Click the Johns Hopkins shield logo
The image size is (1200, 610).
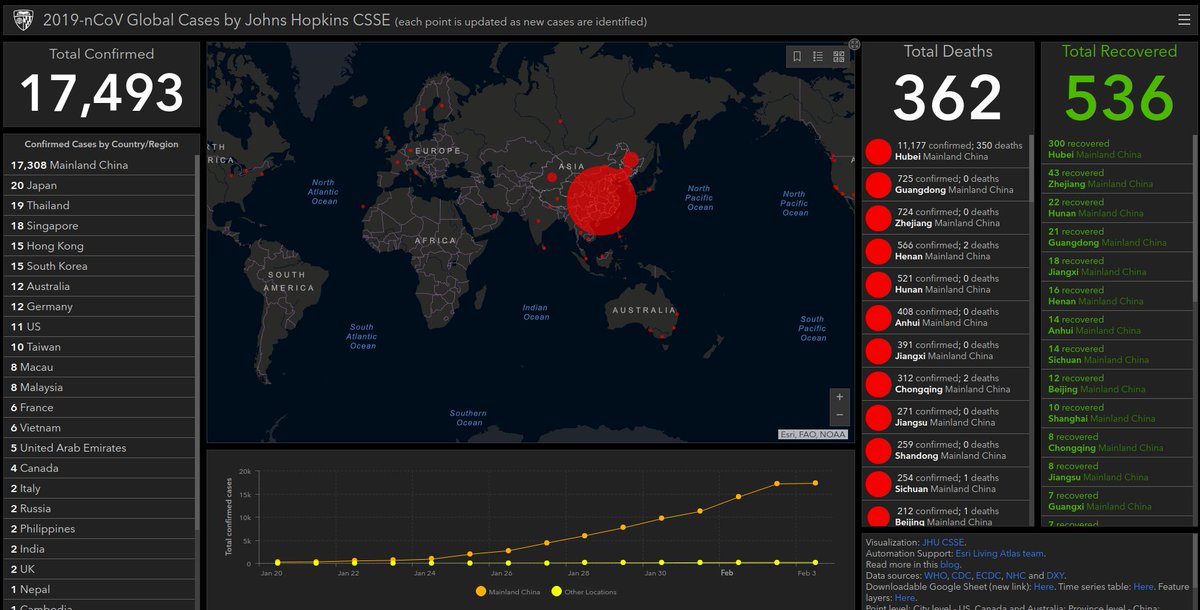23,19
